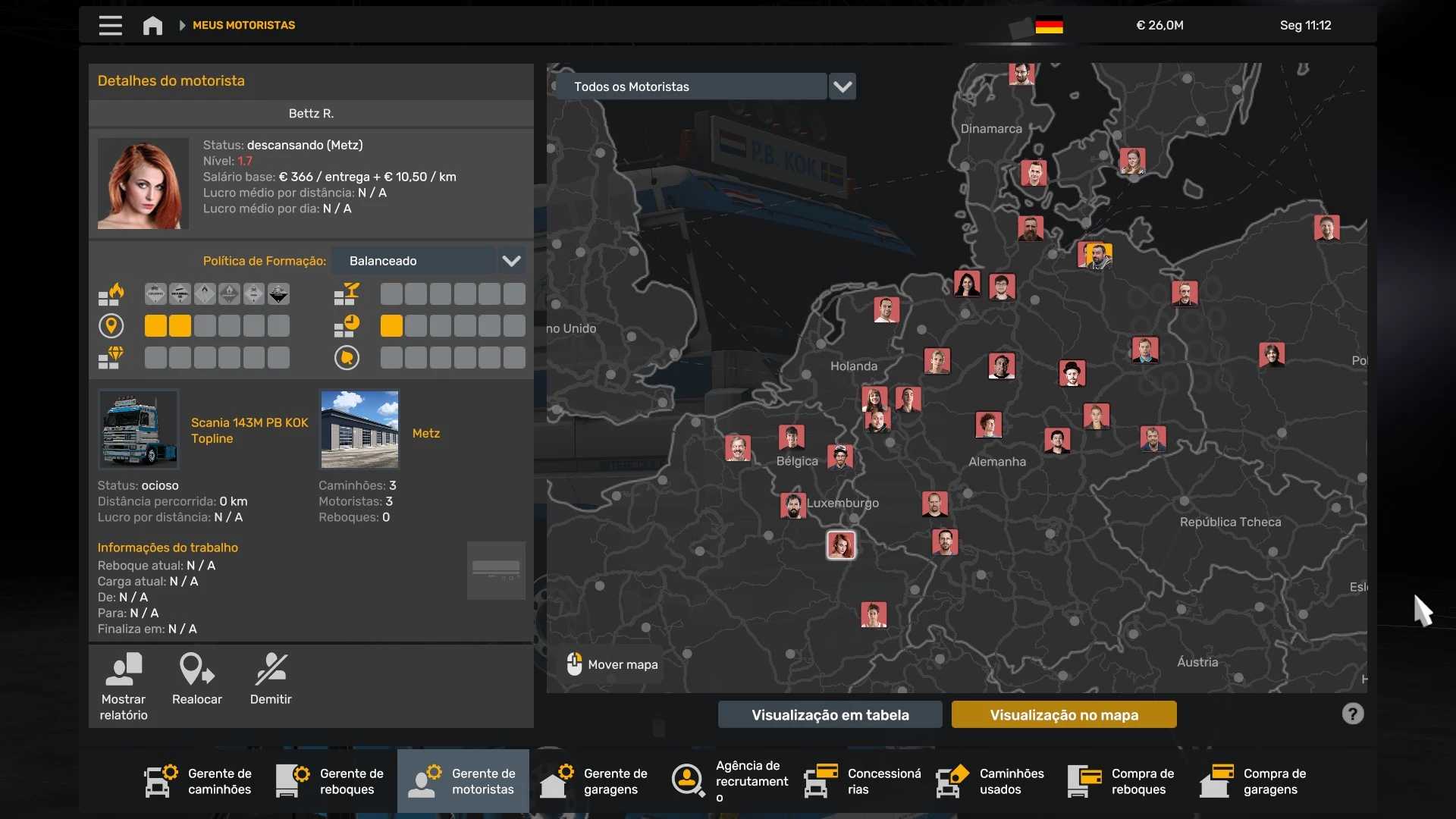Open Gerente de garagens tab
1456x819 pixels.
pyautogui.click(x=595, y=781)
